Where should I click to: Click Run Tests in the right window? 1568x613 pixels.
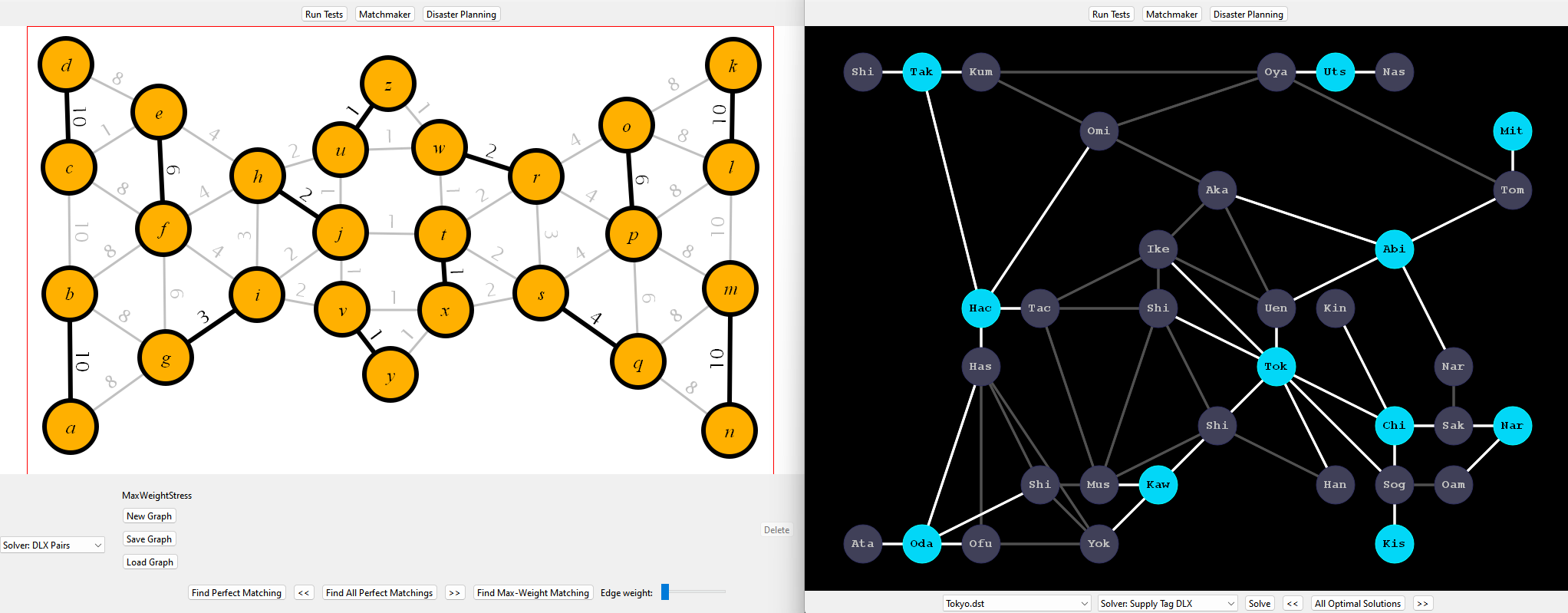pos(1111,15)
